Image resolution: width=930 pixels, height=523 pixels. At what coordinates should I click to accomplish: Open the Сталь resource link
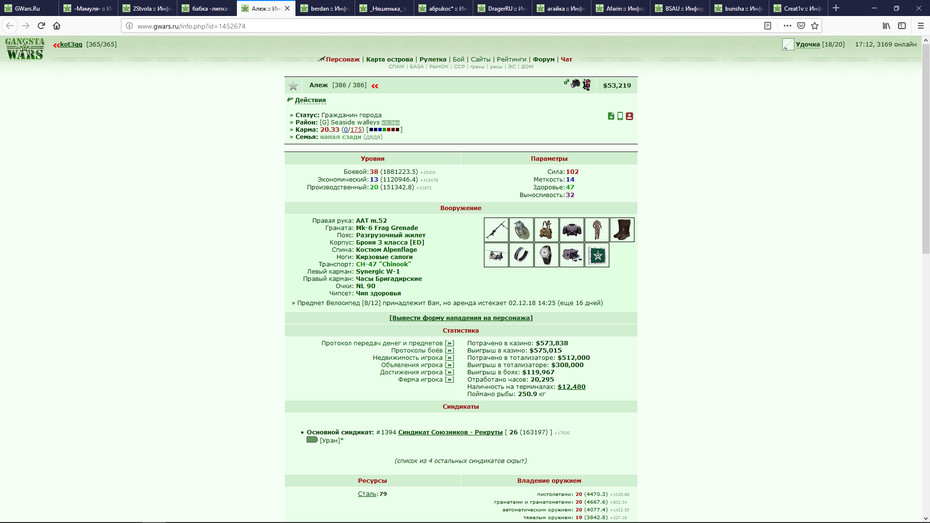pos(367,494)
